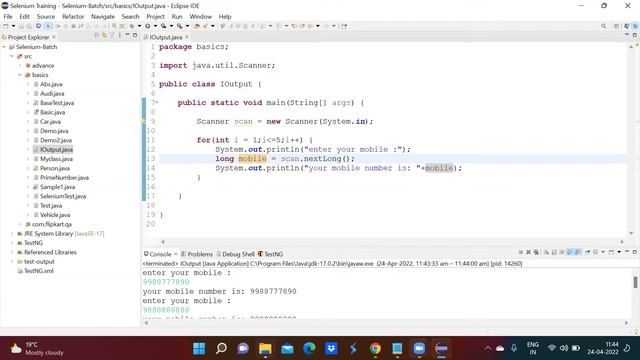Open the Run button dropdown arrow
Screen dimensions: 640x360
pyautogui.click(x=155, y=26)
